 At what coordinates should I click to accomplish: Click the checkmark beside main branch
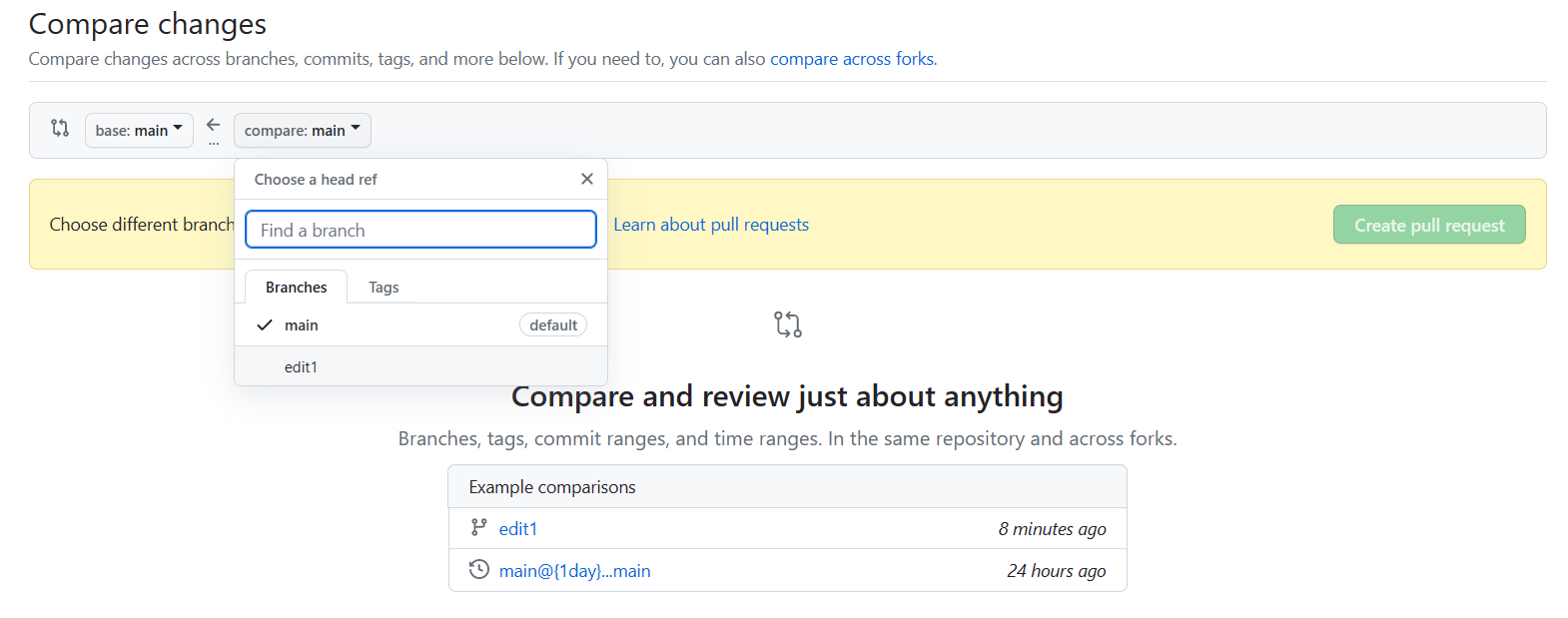[x=265, y=325]
